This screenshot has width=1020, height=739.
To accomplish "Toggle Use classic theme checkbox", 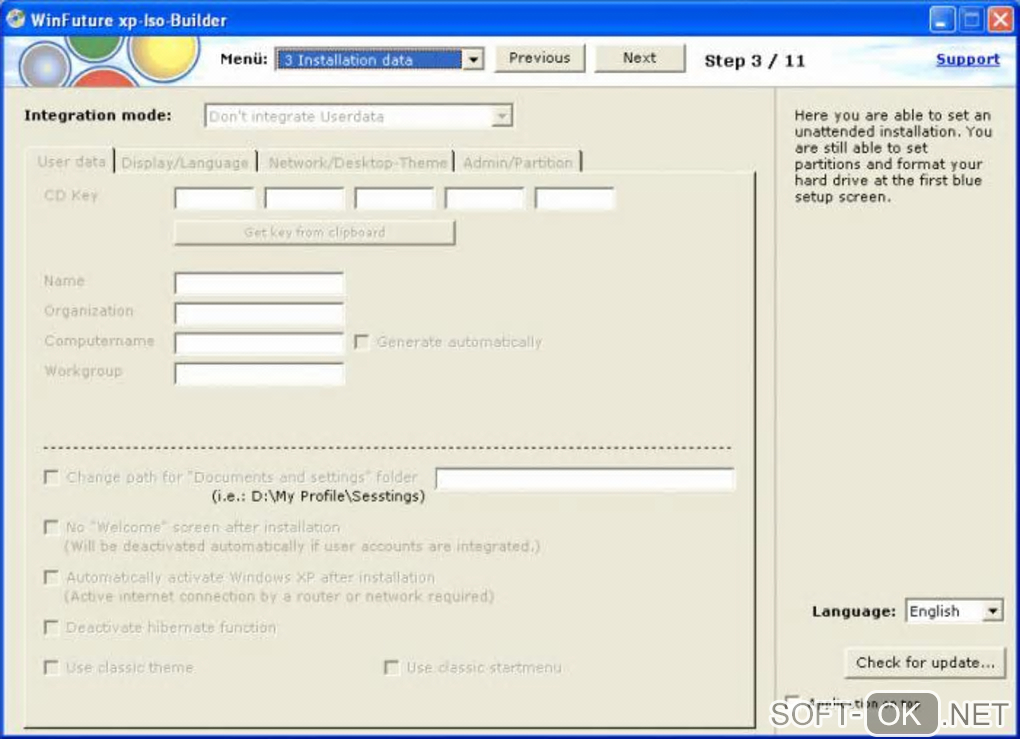I will [51, 667].
